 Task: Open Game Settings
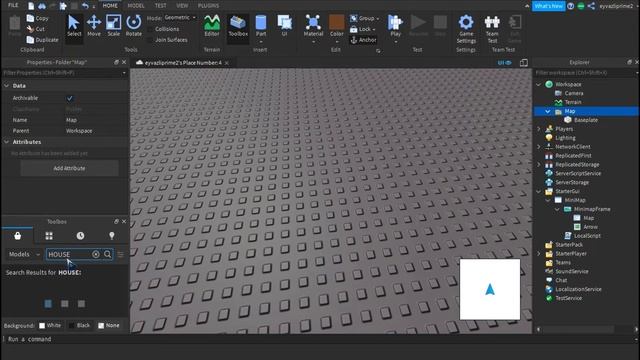466,29
